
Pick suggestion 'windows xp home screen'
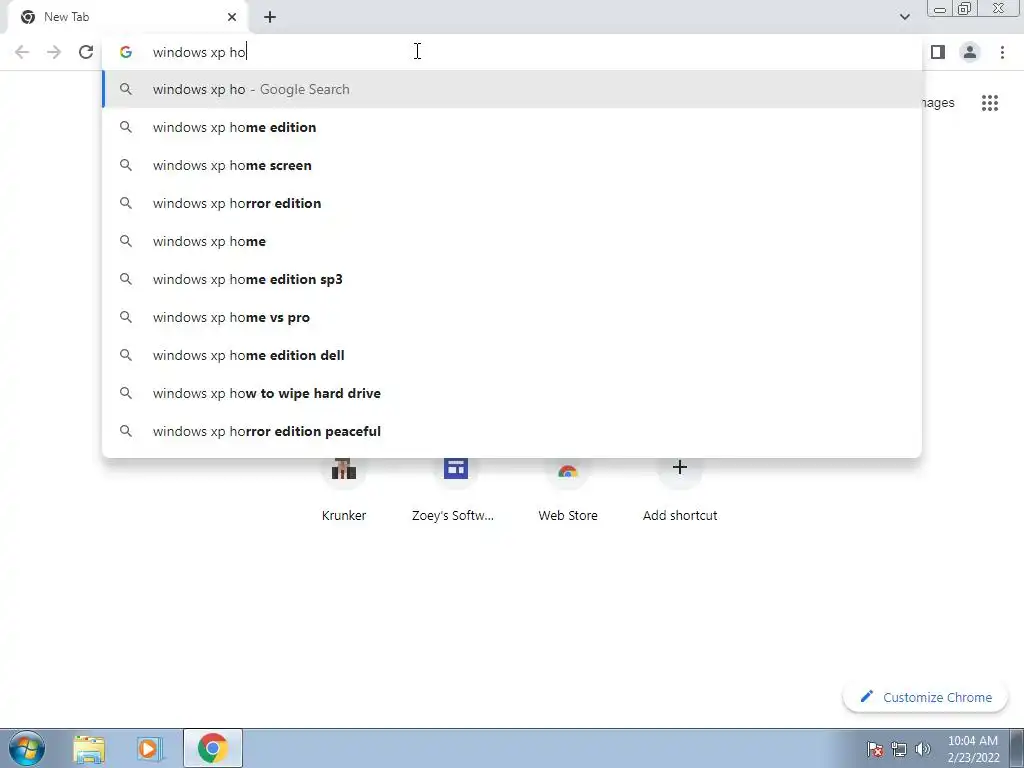pyautogui.click(x=512, y=165)
